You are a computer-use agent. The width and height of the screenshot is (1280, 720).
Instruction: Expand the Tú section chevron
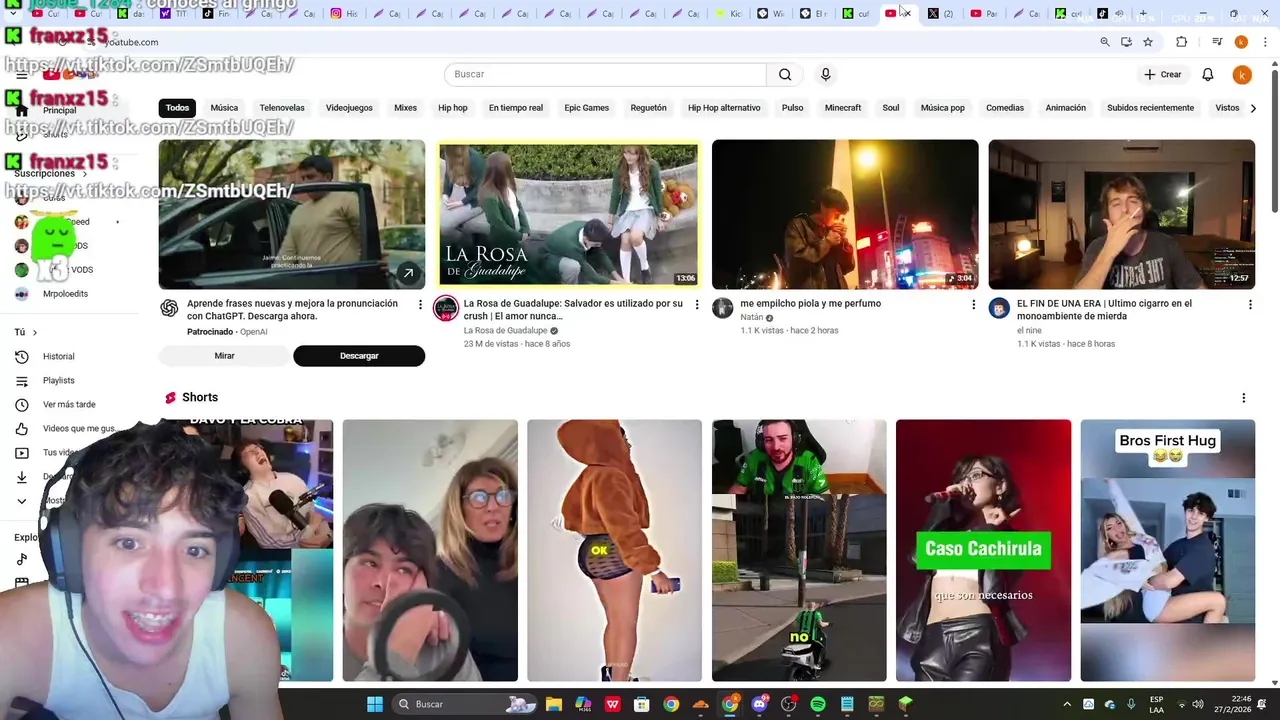35,332
